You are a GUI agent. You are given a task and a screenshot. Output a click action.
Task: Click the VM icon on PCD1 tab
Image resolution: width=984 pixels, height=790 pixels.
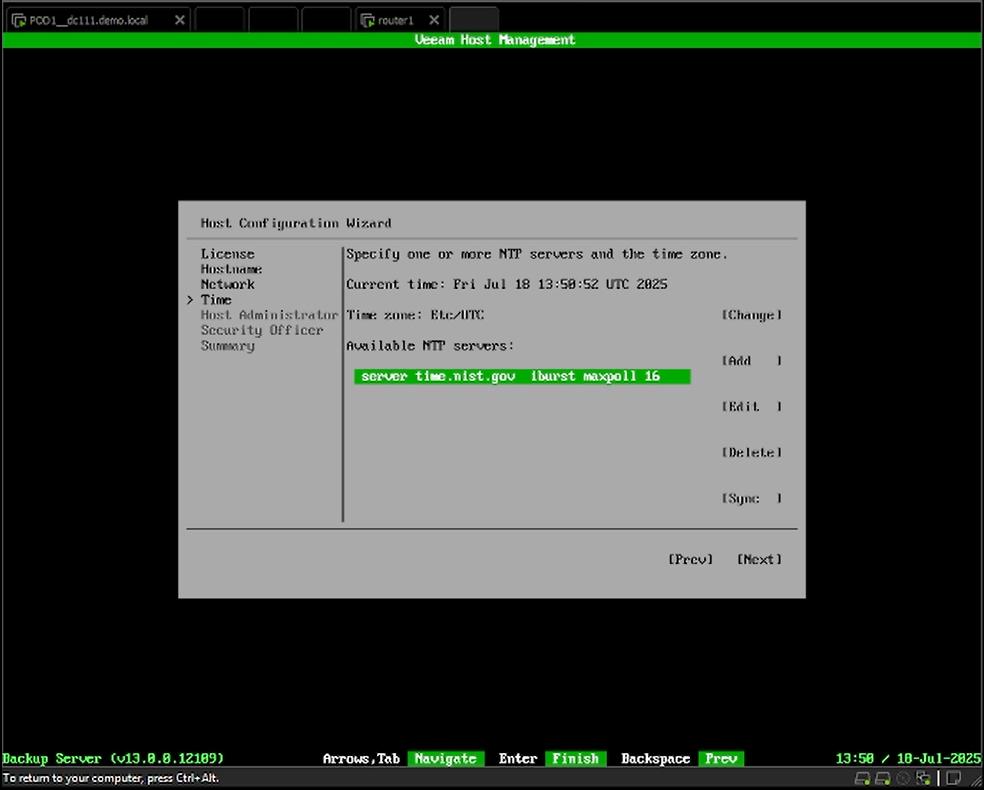pyautogui.click(x=18, y=20)
